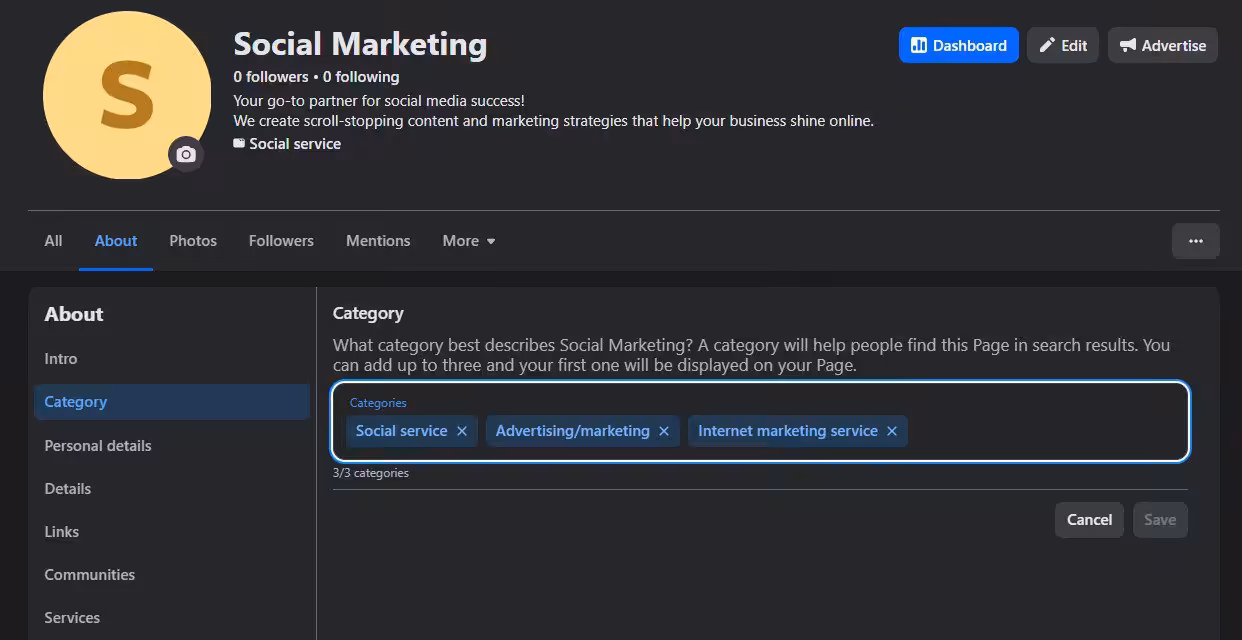Expand the More tab dropdown
1242x640 pixels.
[x=469, y=241]
